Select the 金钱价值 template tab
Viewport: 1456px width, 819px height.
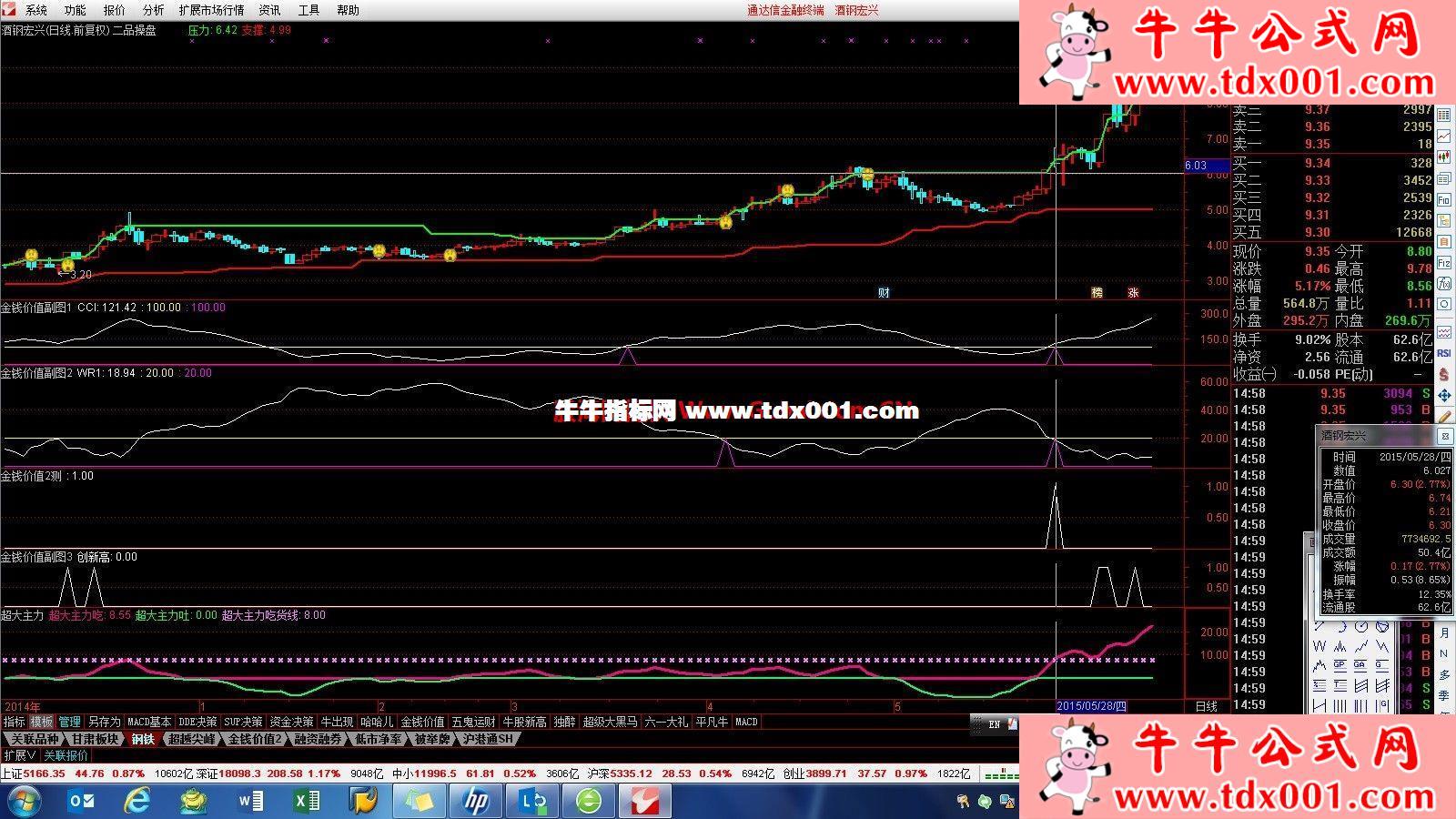[x=422, y=722]
